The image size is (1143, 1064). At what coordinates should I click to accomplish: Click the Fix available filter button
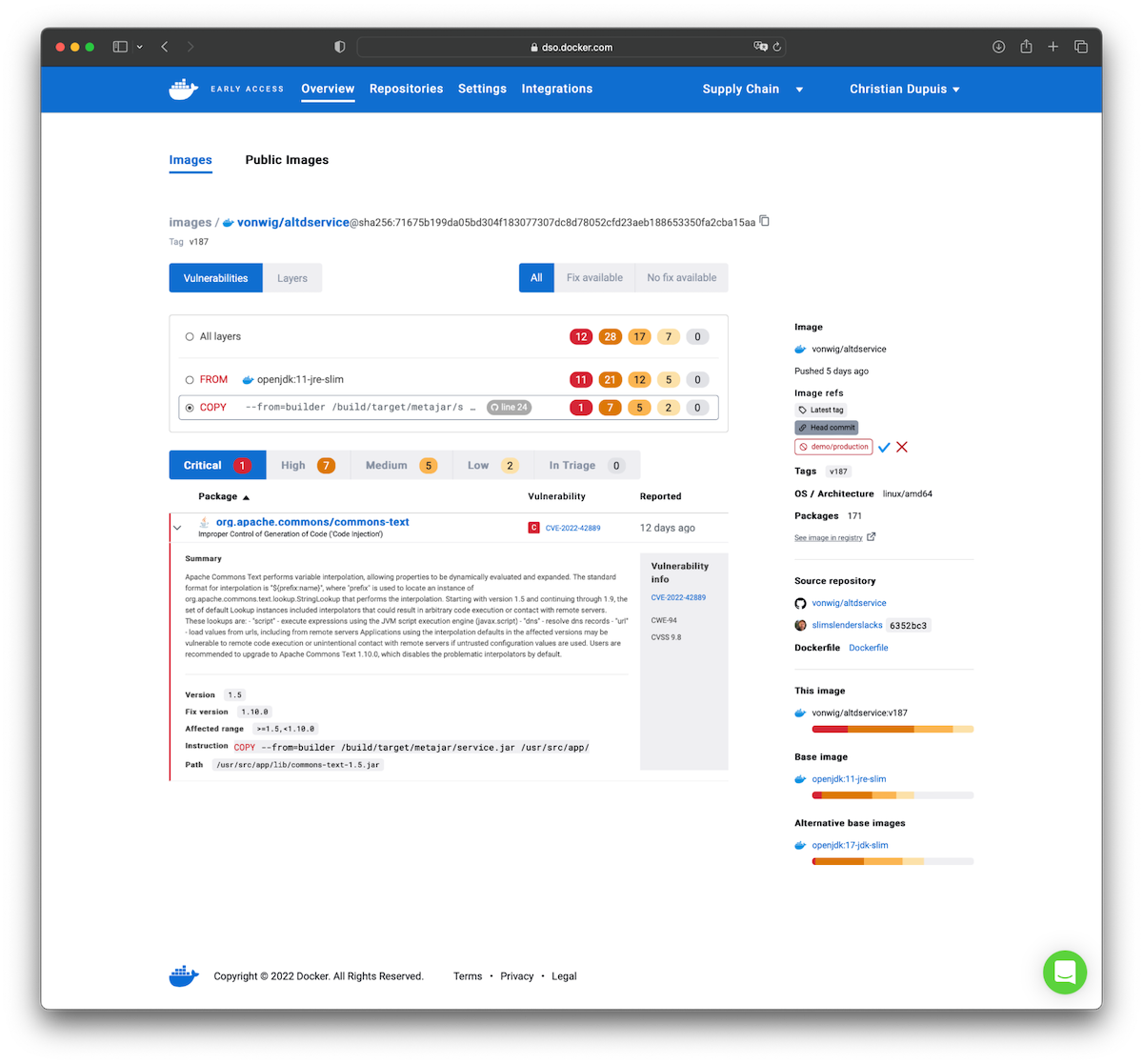point(594,278)
